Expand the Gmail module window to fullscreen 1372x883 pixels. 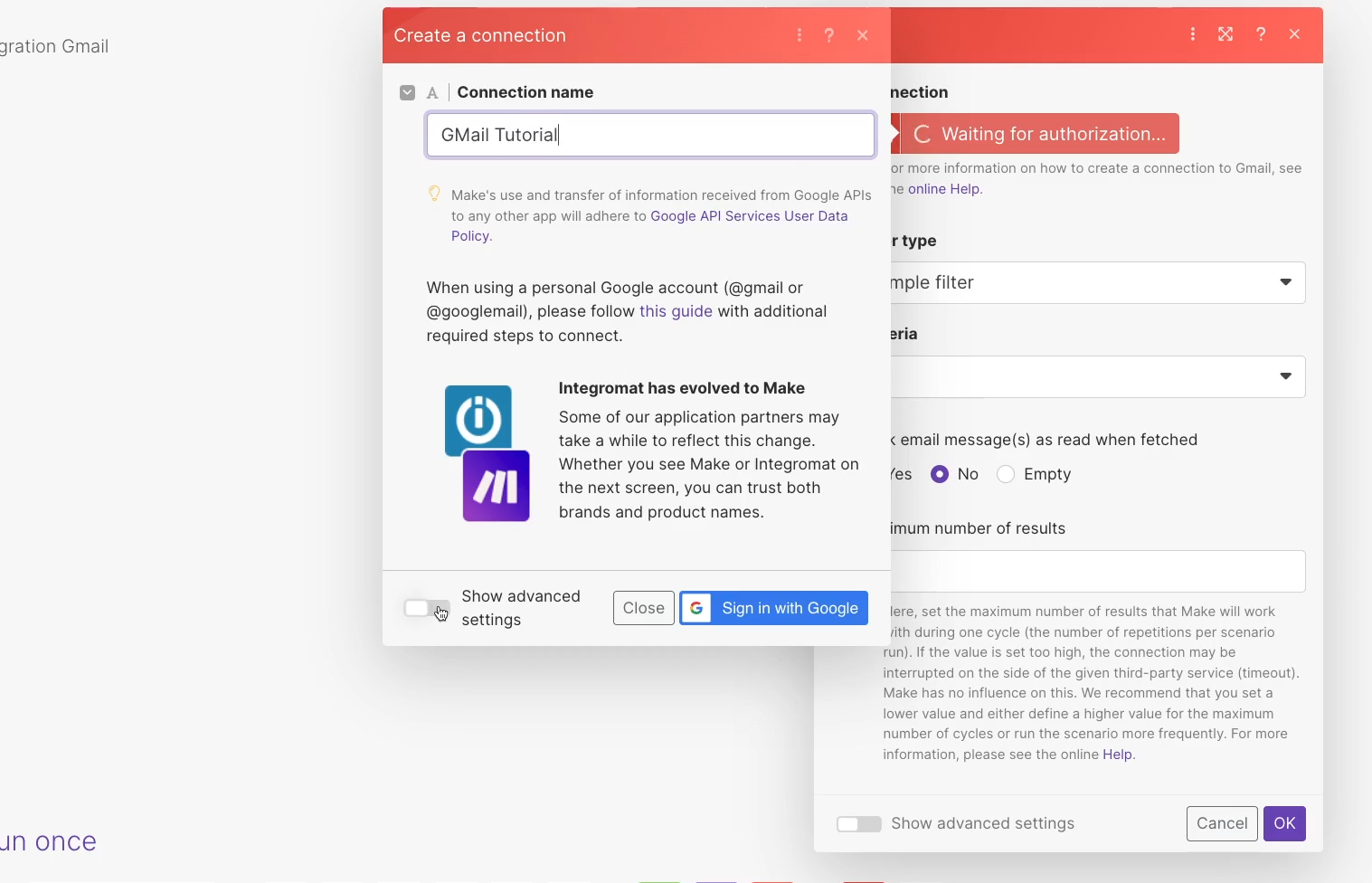[x=1225, y=34]
